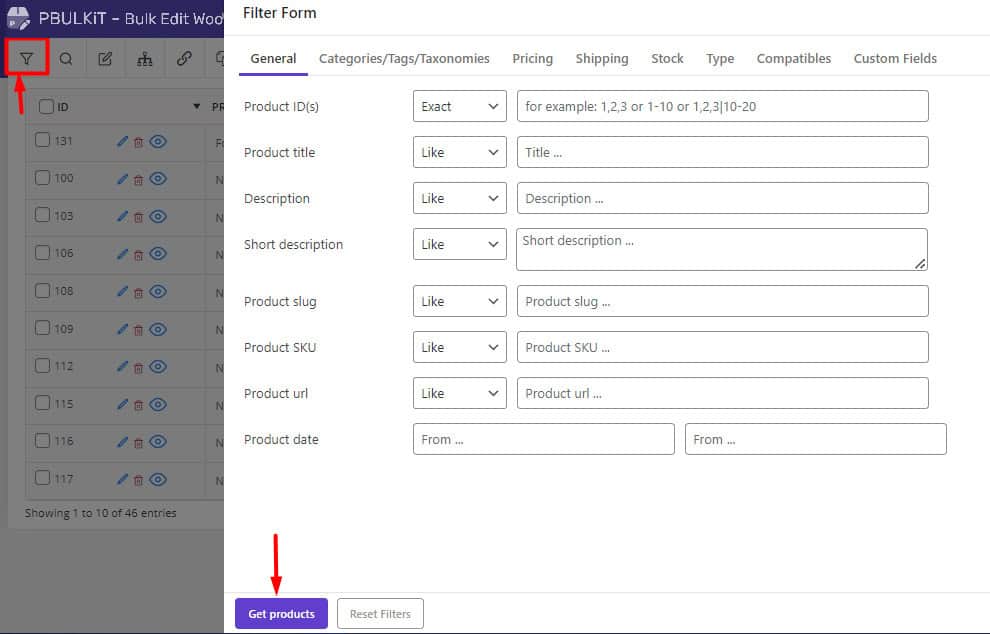Change the Product title Like dropdown
The height and width of the screenshot is (634, 990).
pyautogui.click(x=459, y=152)
